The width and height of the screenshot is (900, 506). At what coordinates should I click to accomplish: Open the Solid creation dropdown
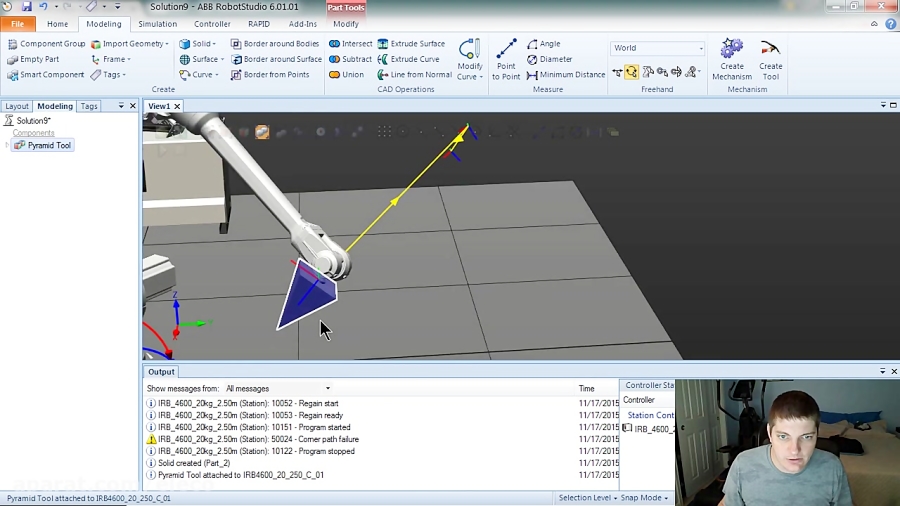(x=197, y=44)
